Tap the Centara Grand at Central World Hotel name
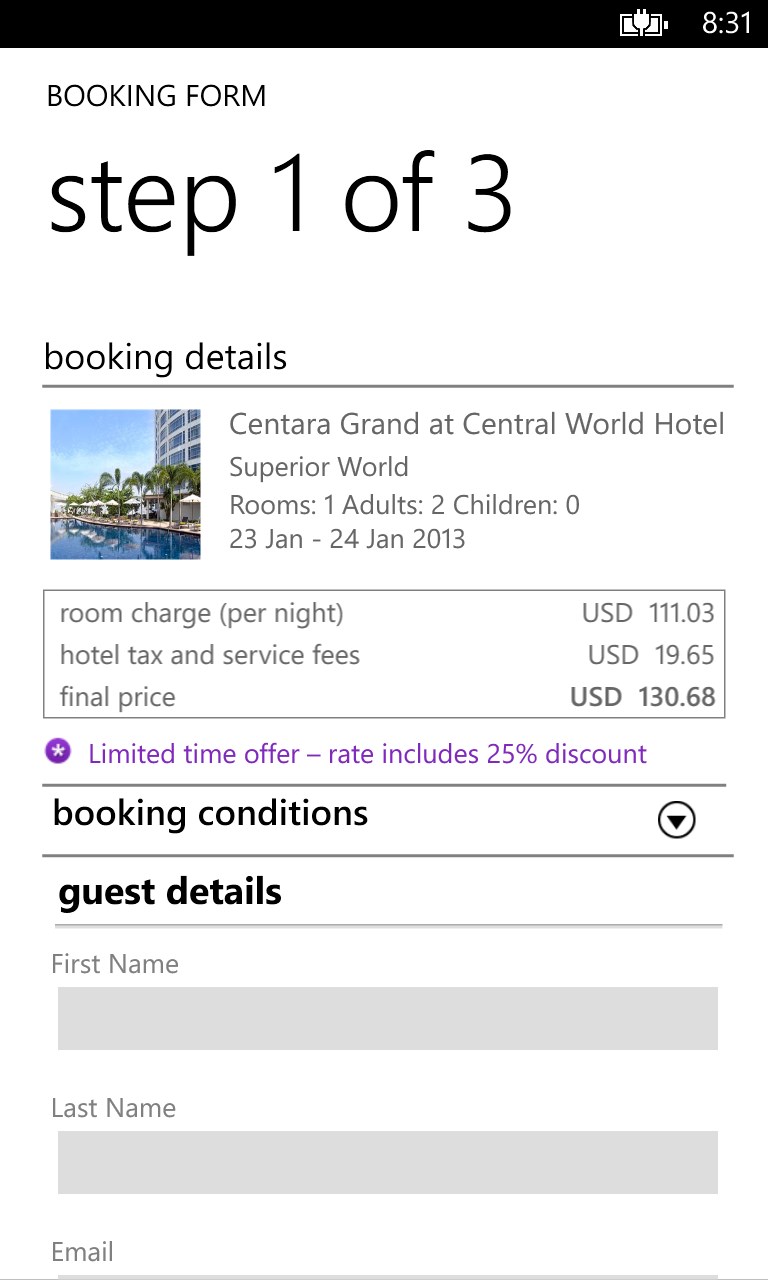Image resolution: width=768 pixels, height=1280 pixels. (x=476, y=424)
